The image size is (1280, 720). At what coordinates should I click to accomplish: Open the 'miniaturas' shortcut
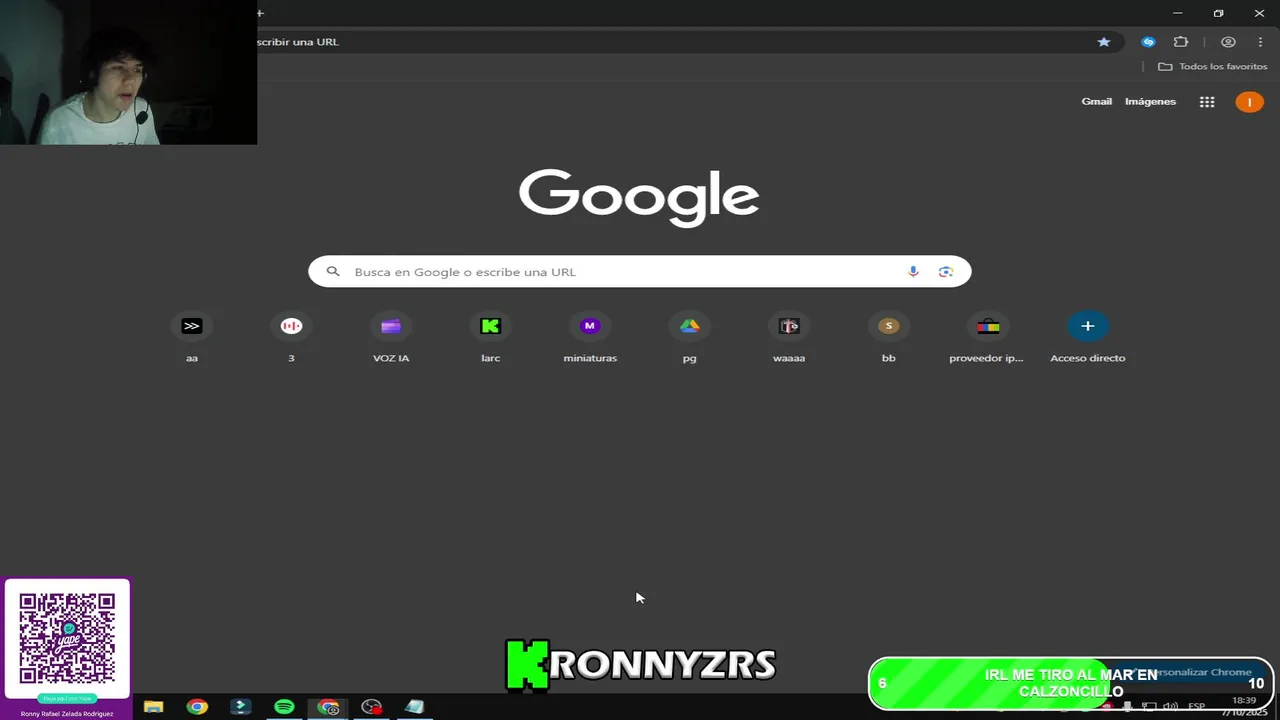pos(590,338)
